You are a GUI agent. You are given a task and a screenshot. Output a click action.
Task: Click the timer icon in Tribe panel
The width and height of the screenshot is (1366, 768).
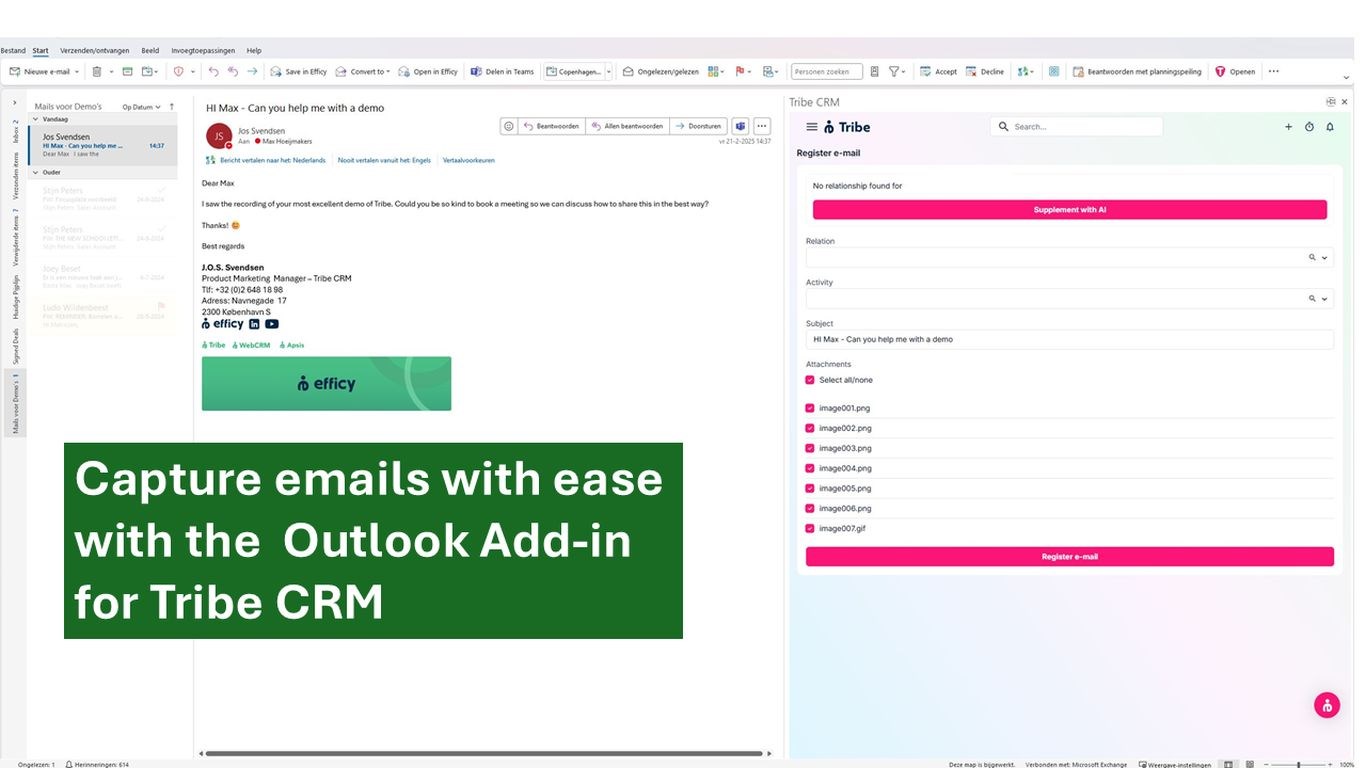(x=1309, y=127)
